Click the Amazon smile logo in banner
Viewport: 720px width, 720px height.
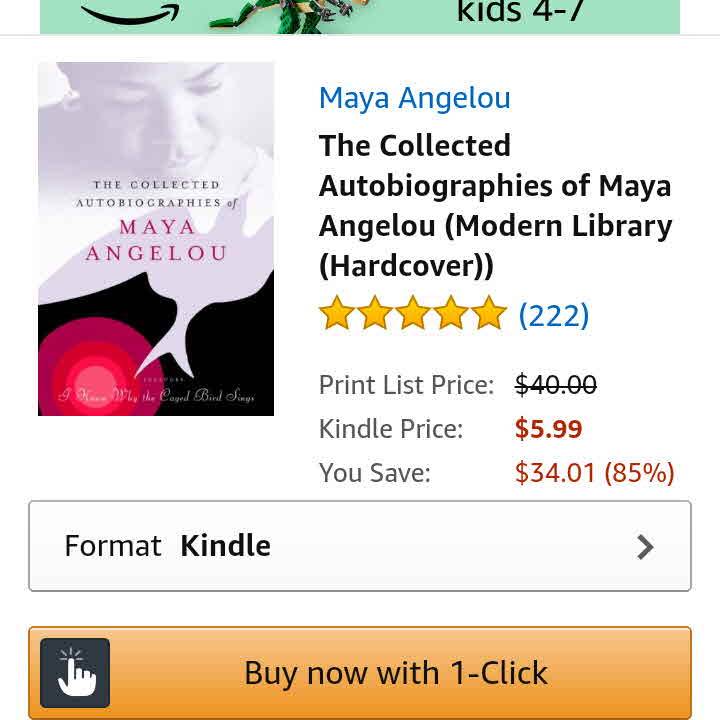(x=130, y=15)
